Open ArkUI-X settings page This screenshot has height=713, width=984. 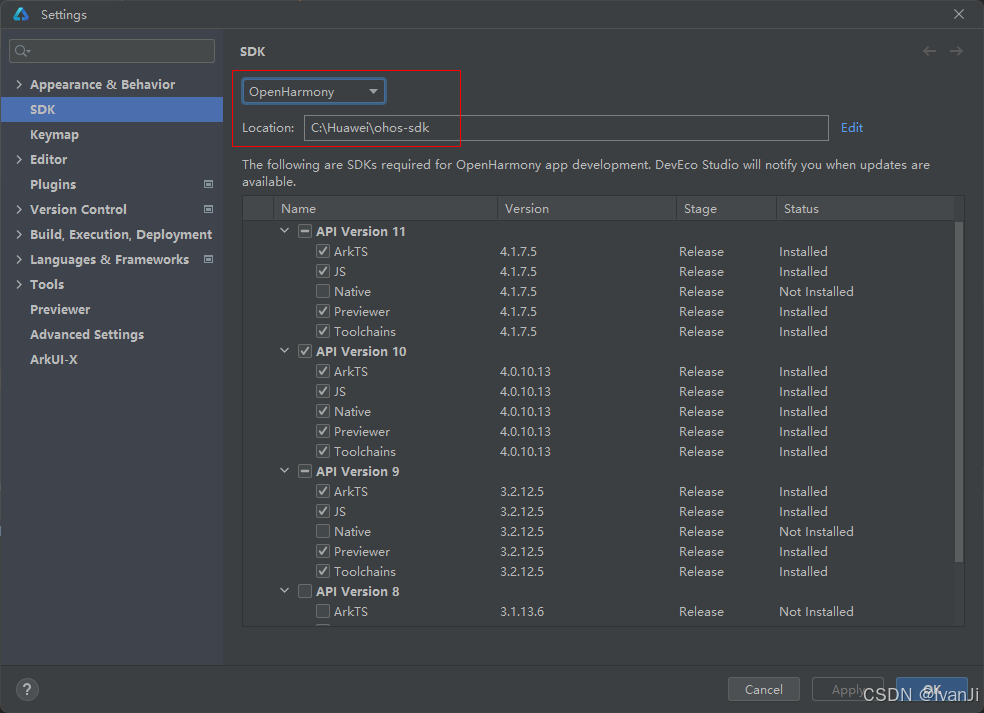coord(54,360)
